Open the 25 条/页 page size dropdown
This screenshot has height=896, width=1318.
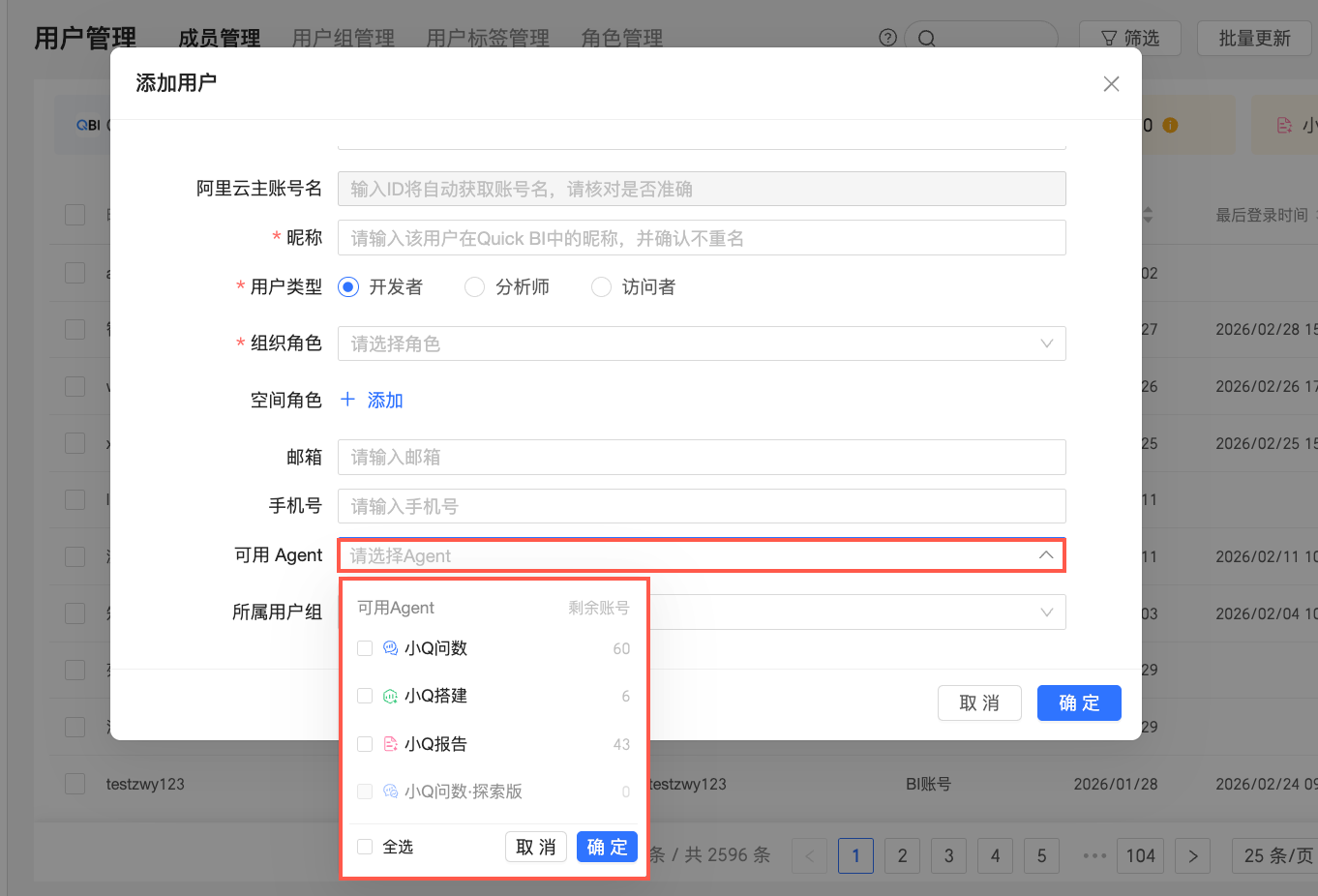tap(1277, 855)
